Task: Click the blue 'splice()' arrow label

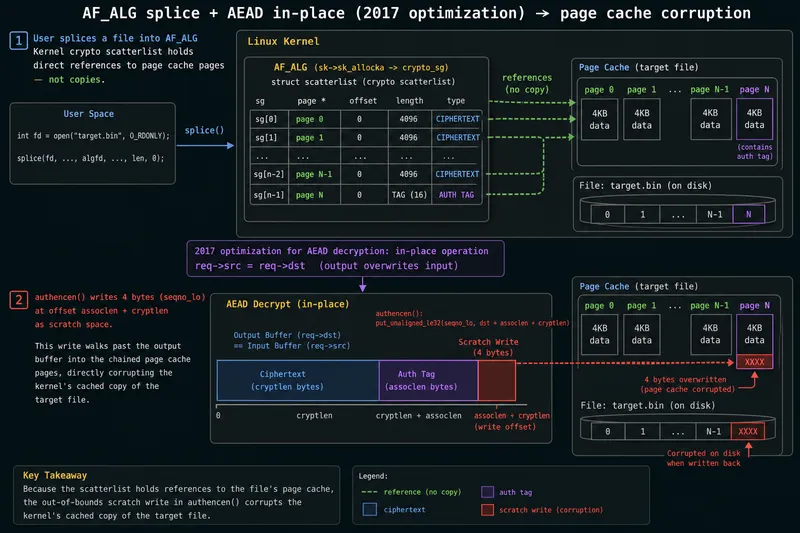Action: point(204,130)
